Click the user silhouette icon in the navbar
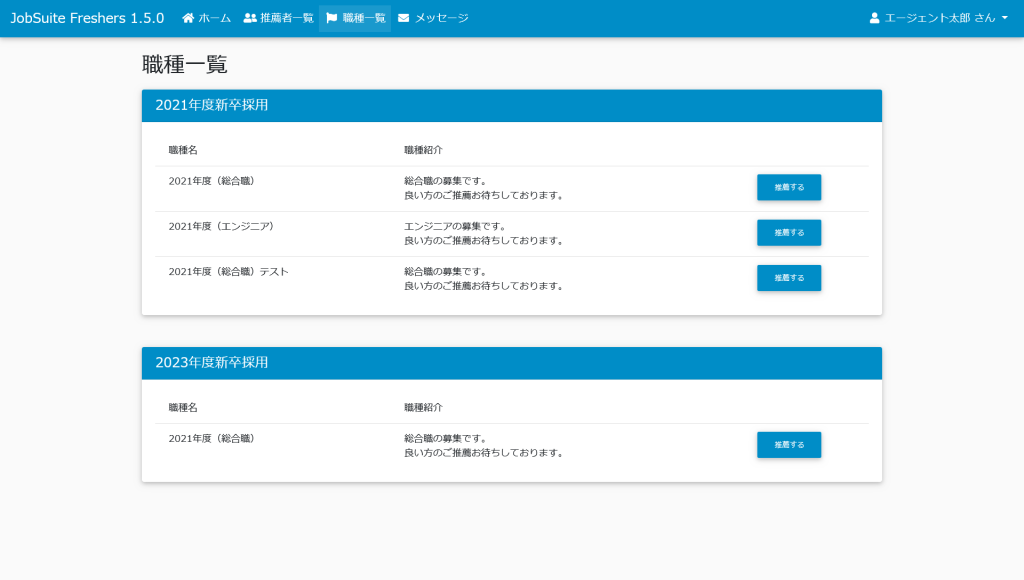The width and height of the screenshot is (1024, 580). [x=875, y=18]
